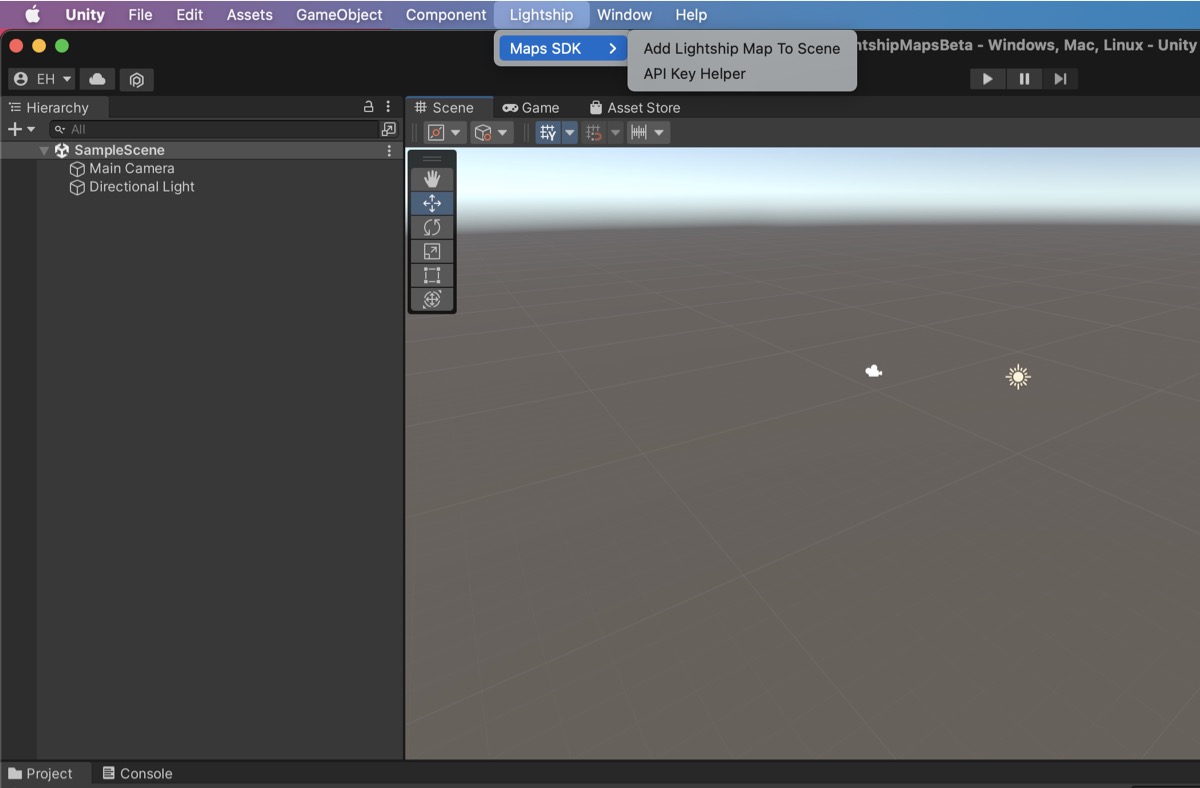Screen dimensions: 1200x788
Task: Open Hierarchy panel options menu
Action: pyautogui.click(x=388, y=107)
